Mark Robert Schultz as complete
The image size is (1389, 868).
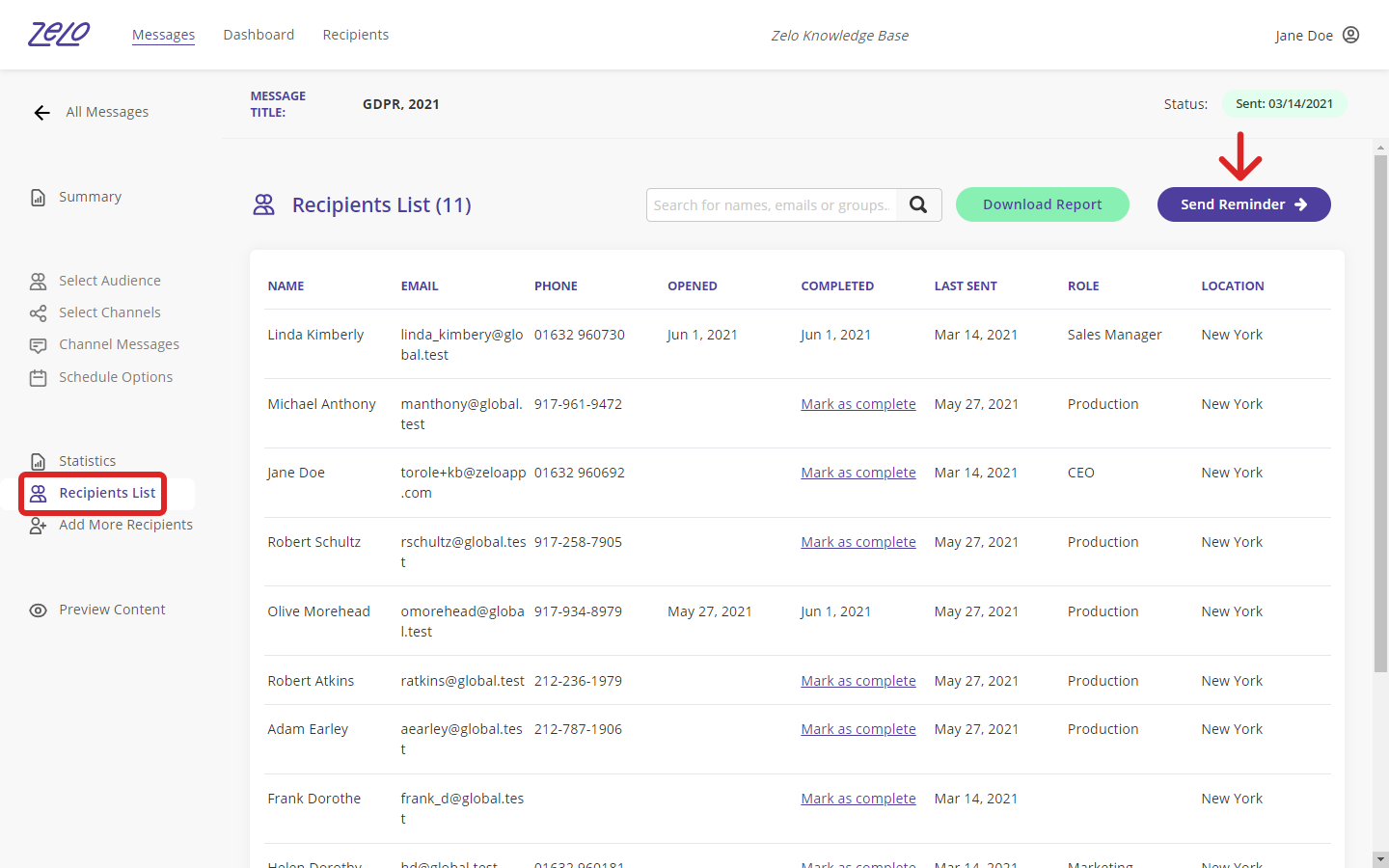(x=858, y=542)
